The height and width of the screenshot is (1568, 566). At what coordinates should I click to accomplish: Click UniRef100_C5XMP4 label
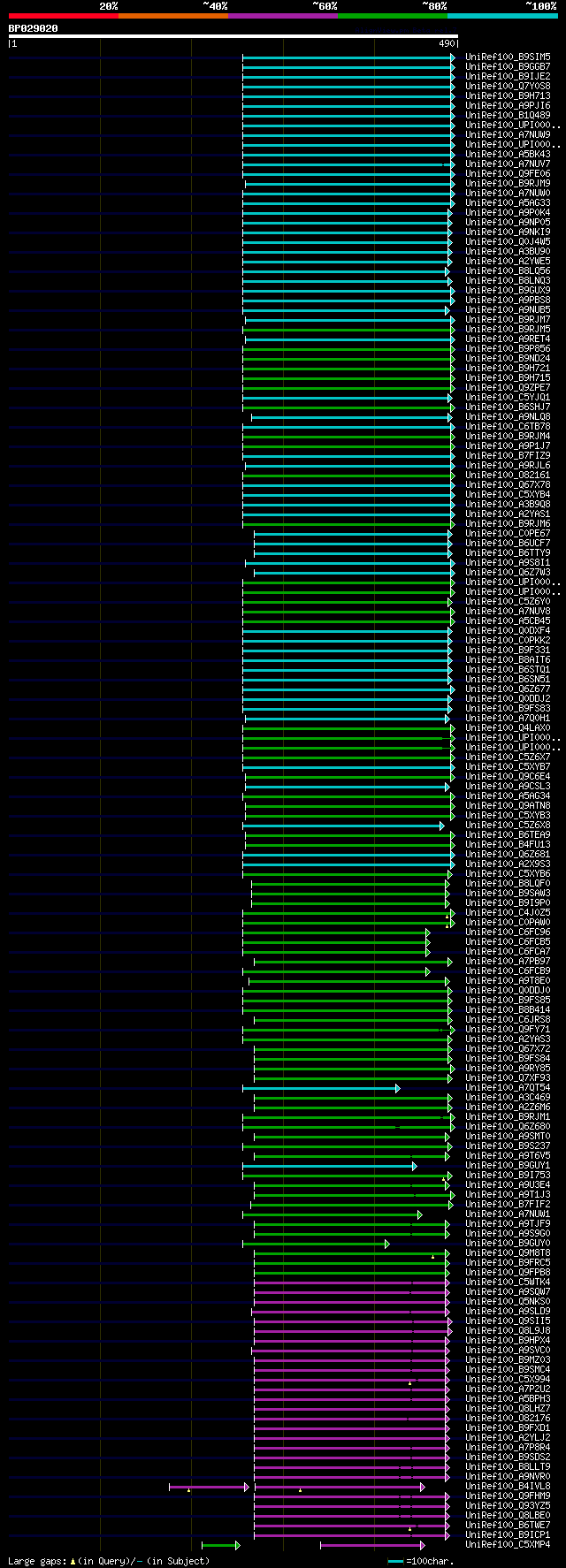pos(508,1545)
